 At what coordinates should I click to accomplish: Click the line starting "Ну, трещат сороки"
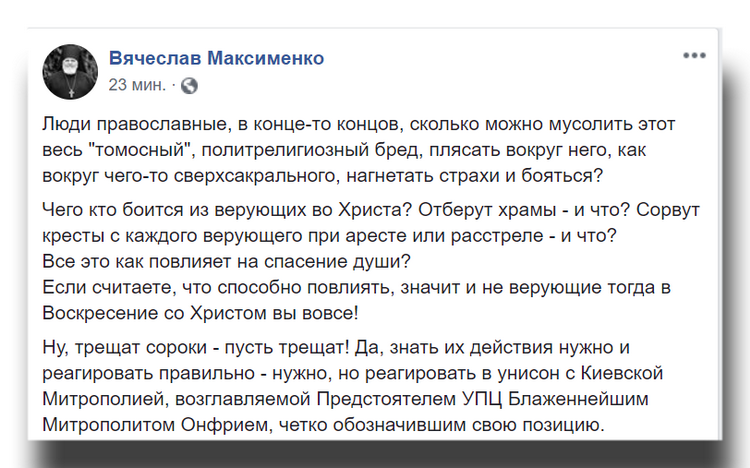pos(336,347)
